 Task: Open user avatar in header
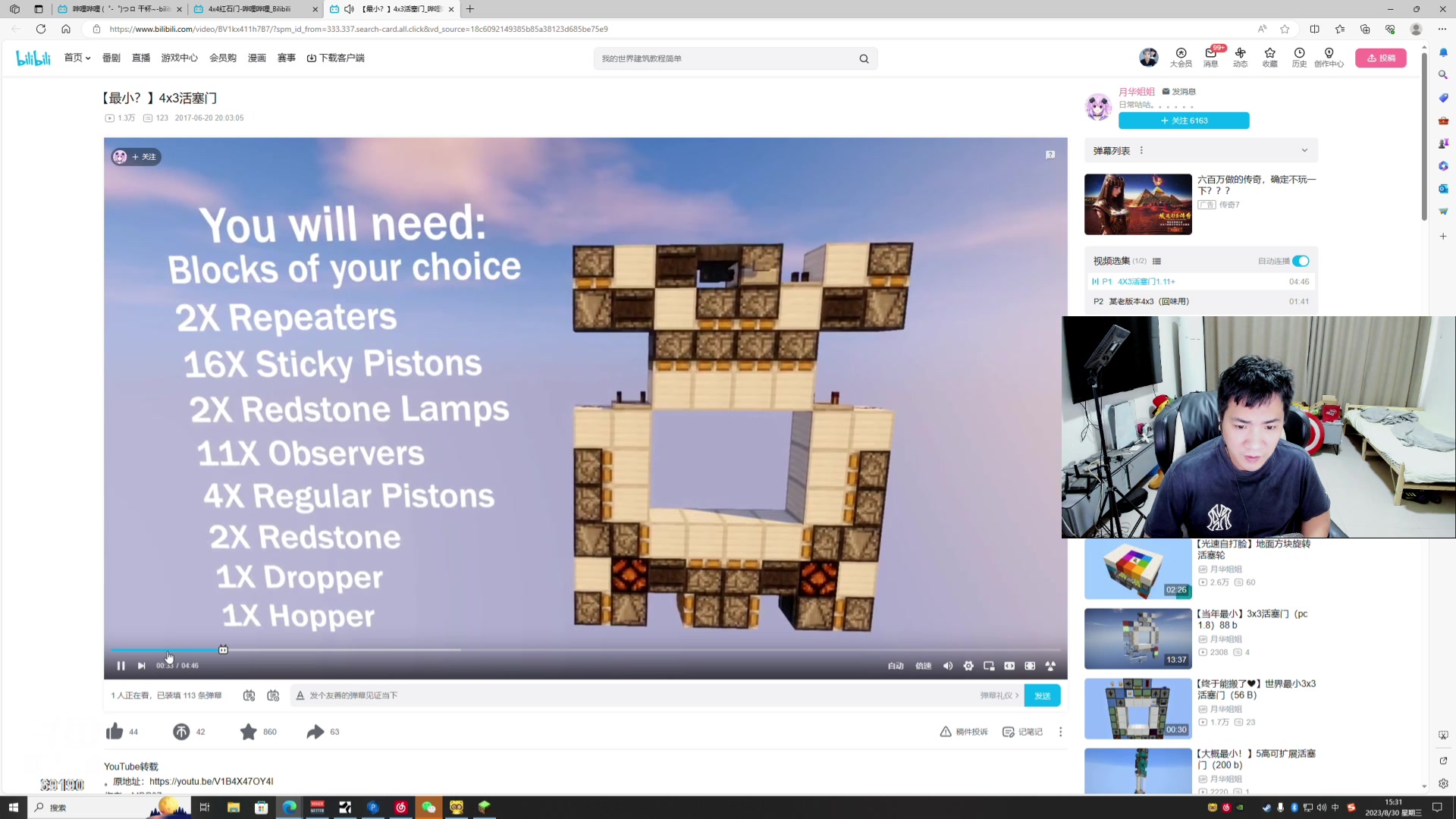pyautogui.click(x=1149, y=57)
